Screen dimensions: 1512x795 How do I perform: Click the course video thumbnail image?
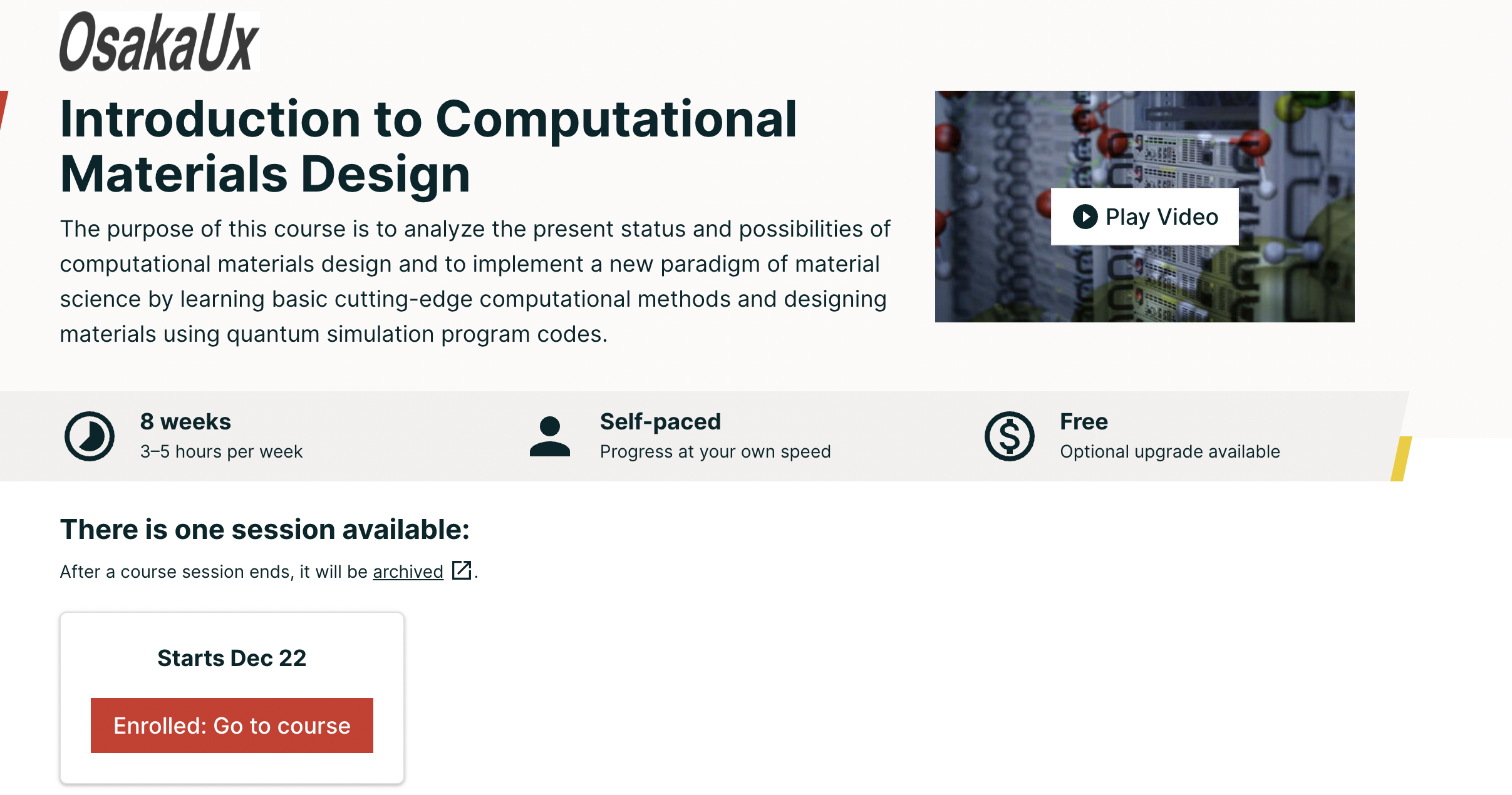pyautogui.click(x=1144, y=207)
